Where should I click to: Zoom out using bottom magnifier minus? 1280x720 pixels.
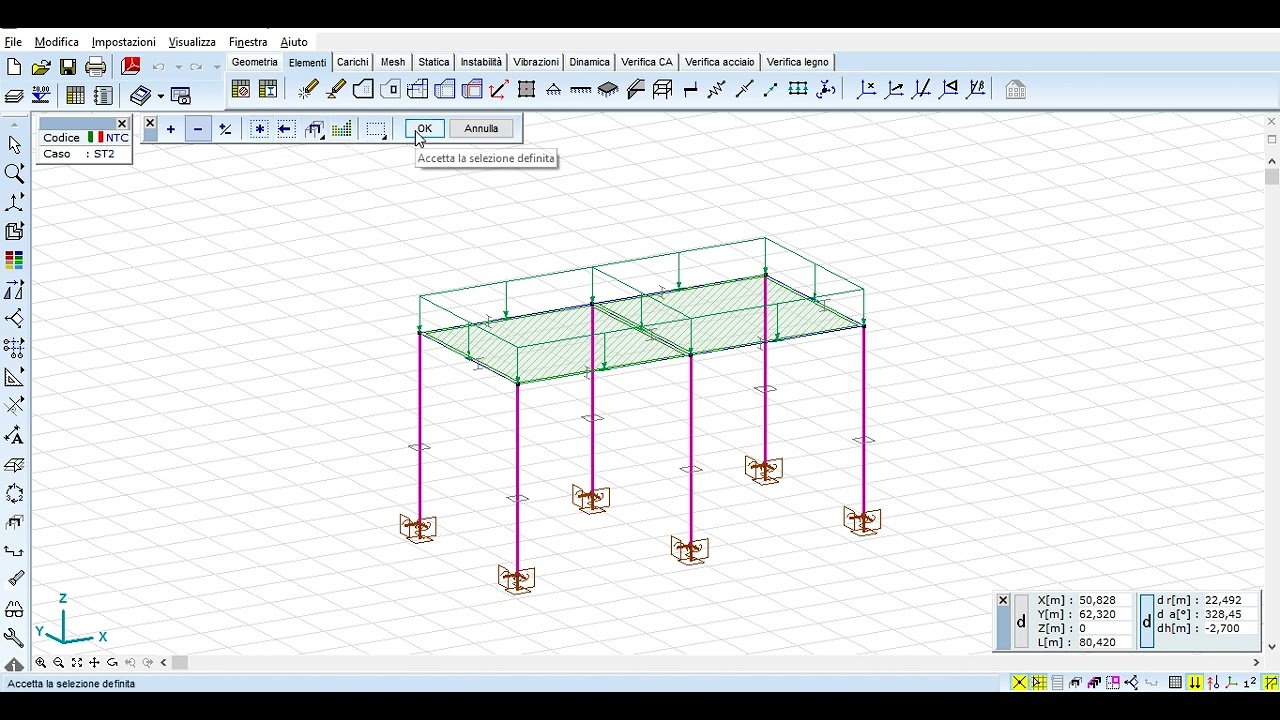click(59, 662)
